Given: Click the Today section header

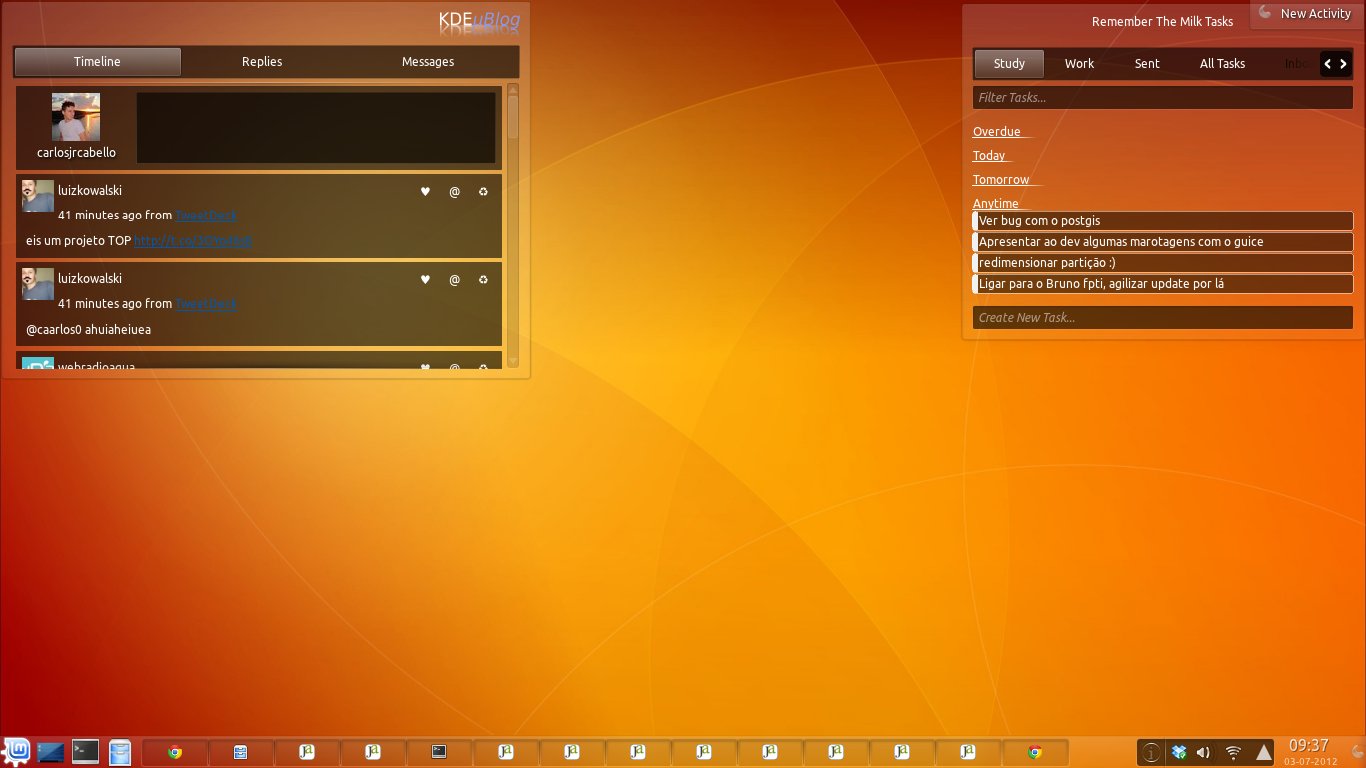Looking at the screenshot, I should 989,156.
